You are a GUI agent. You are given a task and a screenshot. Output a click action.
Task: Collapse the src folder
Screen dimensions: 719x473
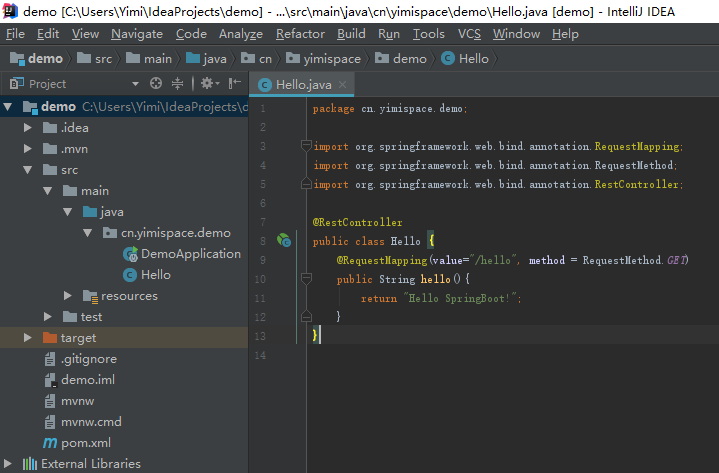point(28,170)
